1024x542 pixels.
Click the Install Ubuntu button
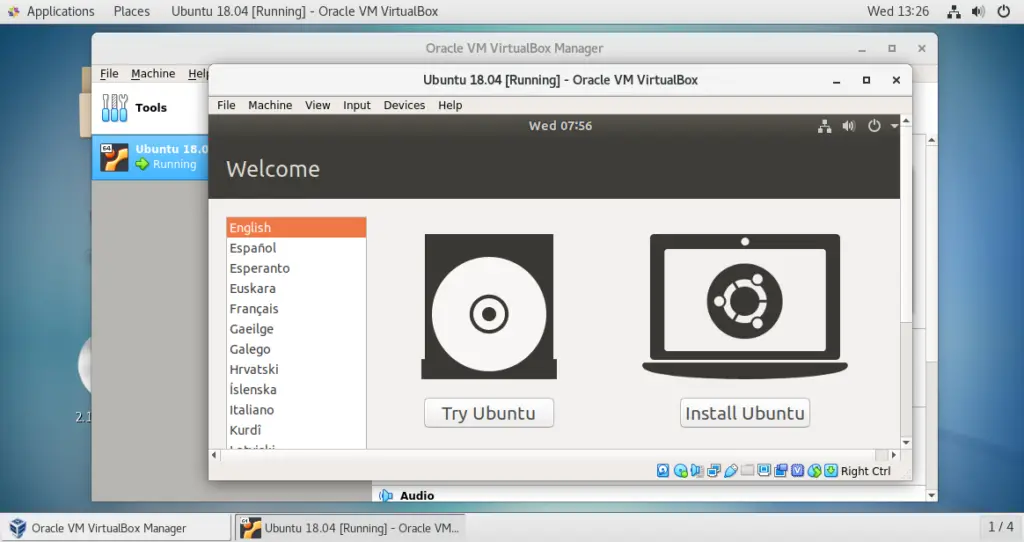[x=744, y=413]
